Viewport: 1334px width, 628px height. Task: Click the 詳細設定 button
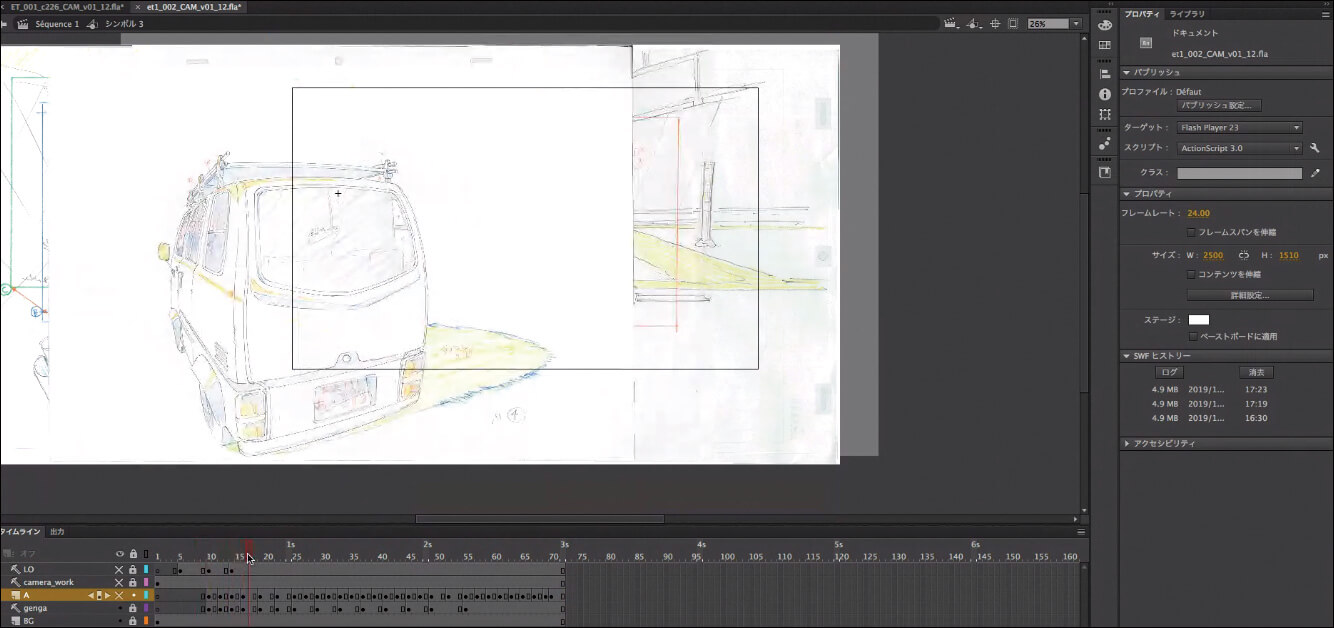pyautogui.click(x=1249, y=295)
